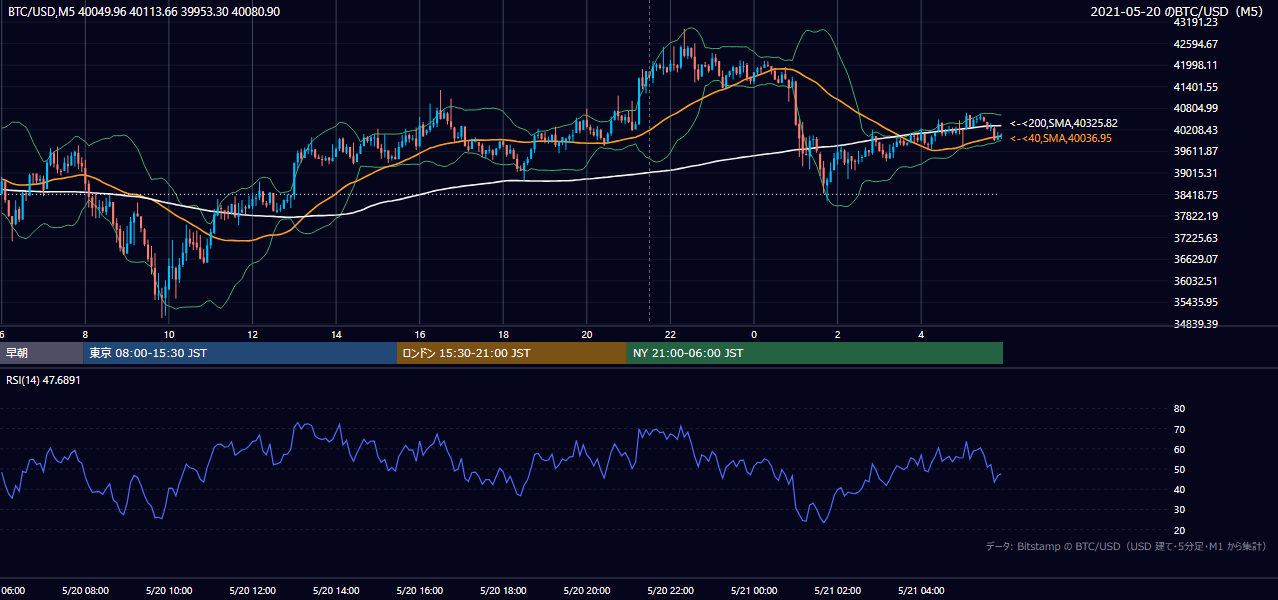
Task: Click the 38418.75 price axis label
Action: pyautogui.click(x=1195, y=195)
